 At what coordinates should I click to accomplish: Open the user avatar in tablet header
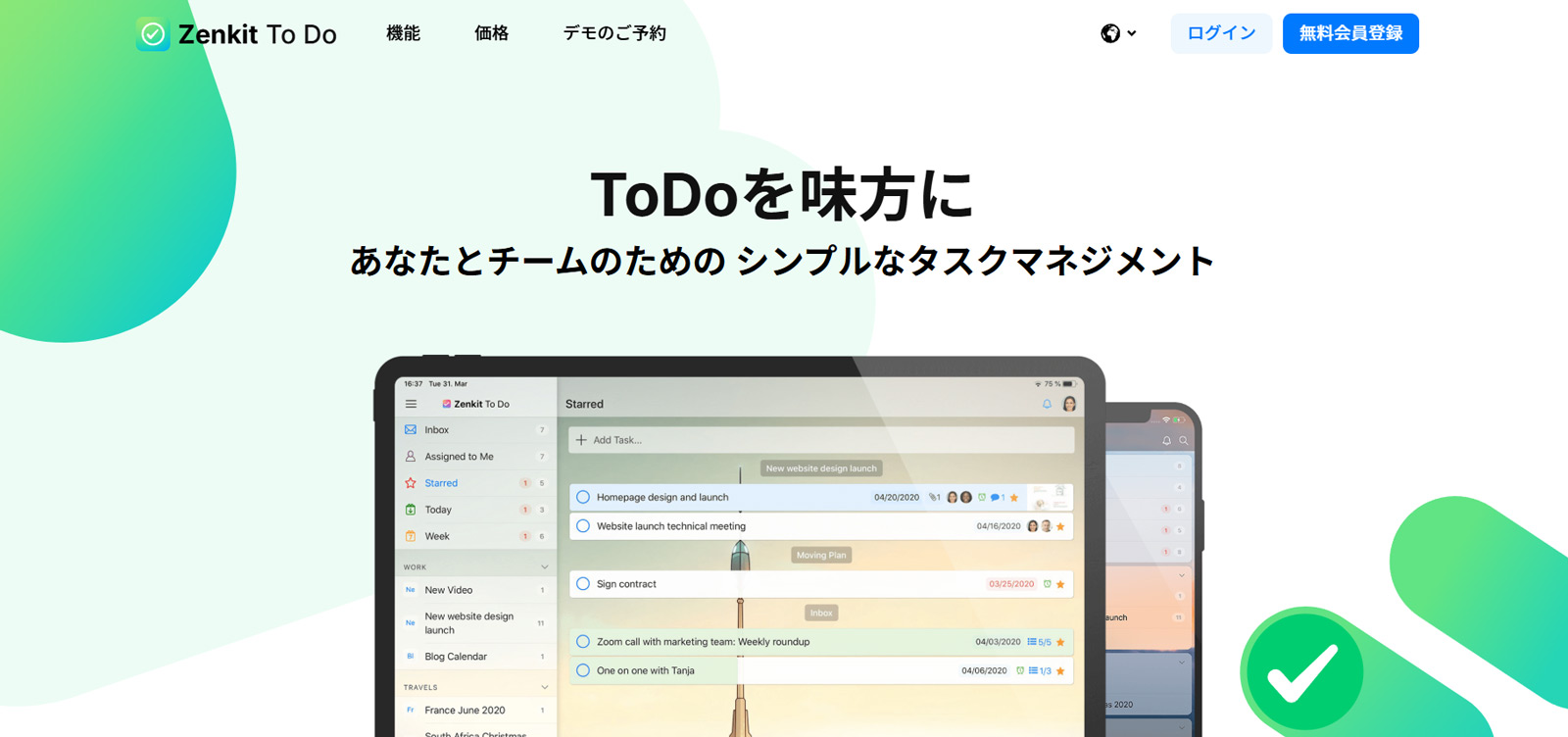(x=1069, y=404)
